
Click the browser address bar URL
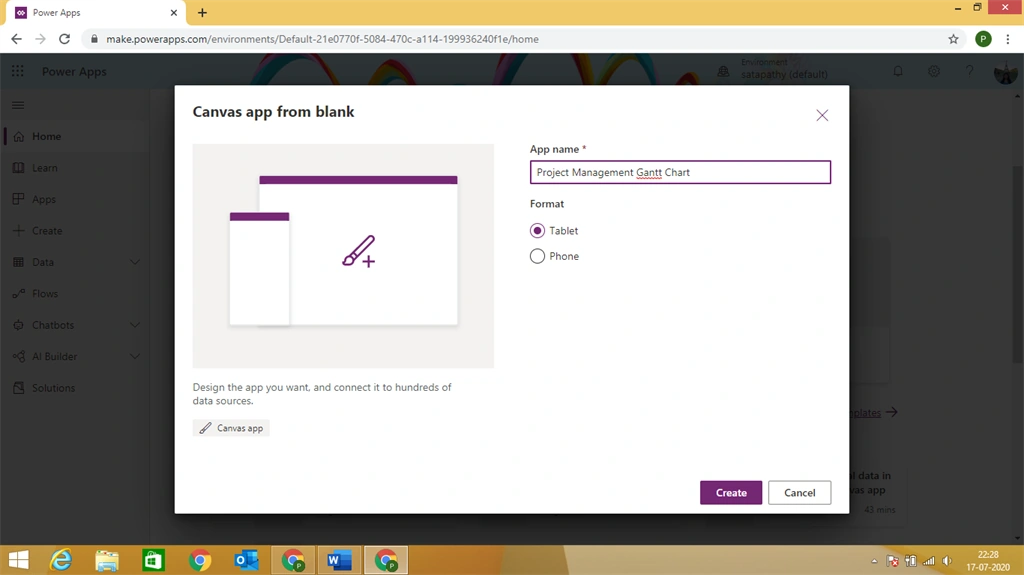322,39
